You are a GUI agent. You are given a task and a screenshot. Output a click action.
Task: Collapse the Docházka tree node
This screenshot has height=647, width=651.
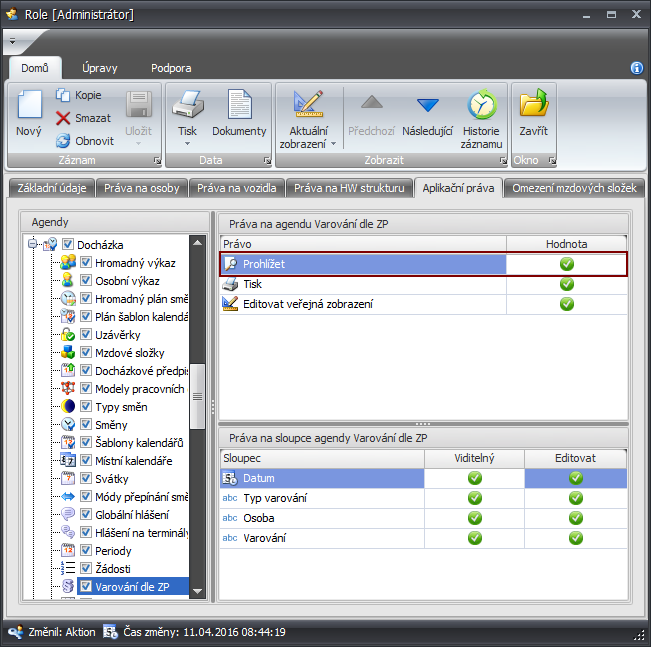32,244
